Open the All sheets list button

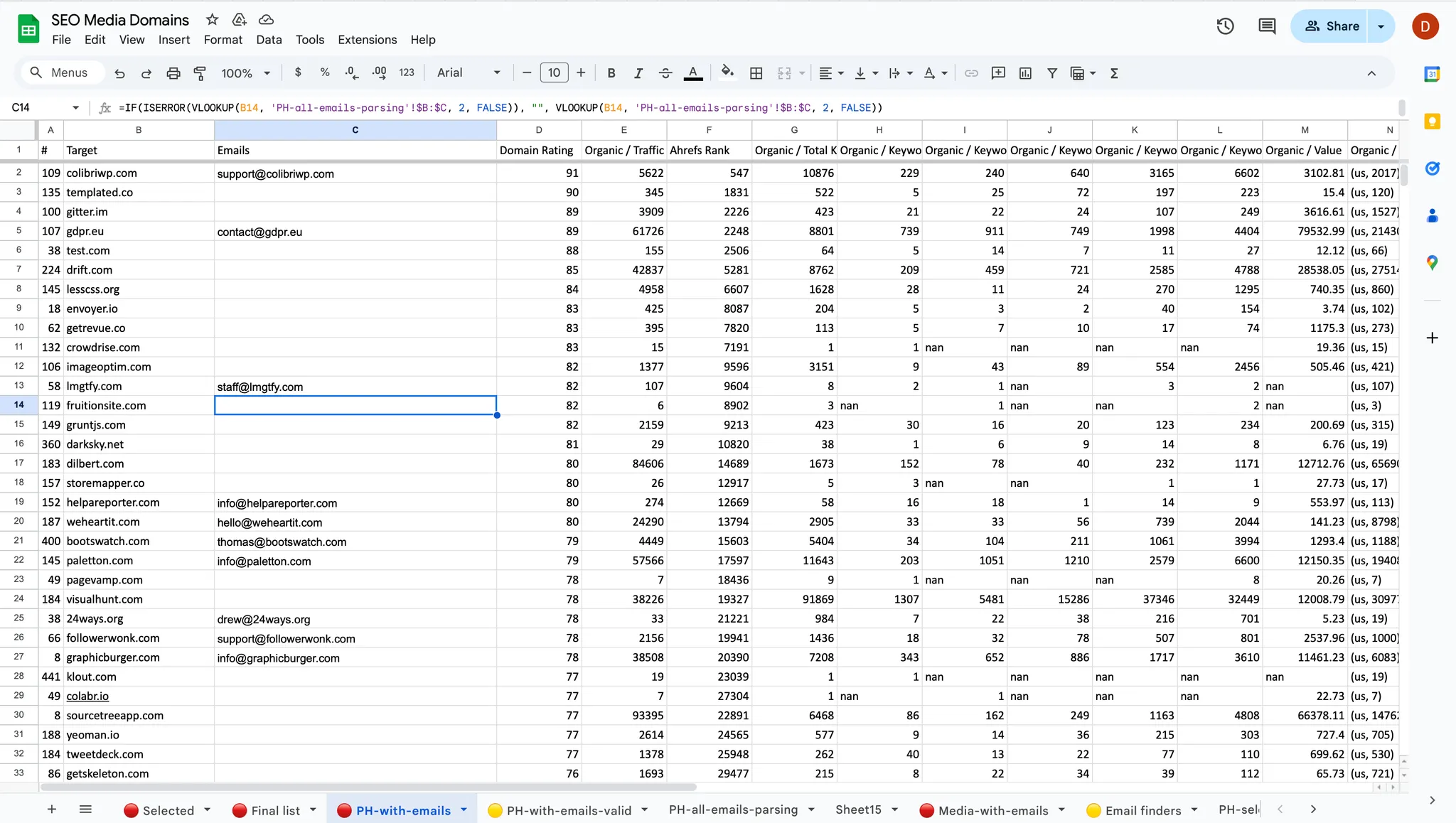tap(85, 809)
